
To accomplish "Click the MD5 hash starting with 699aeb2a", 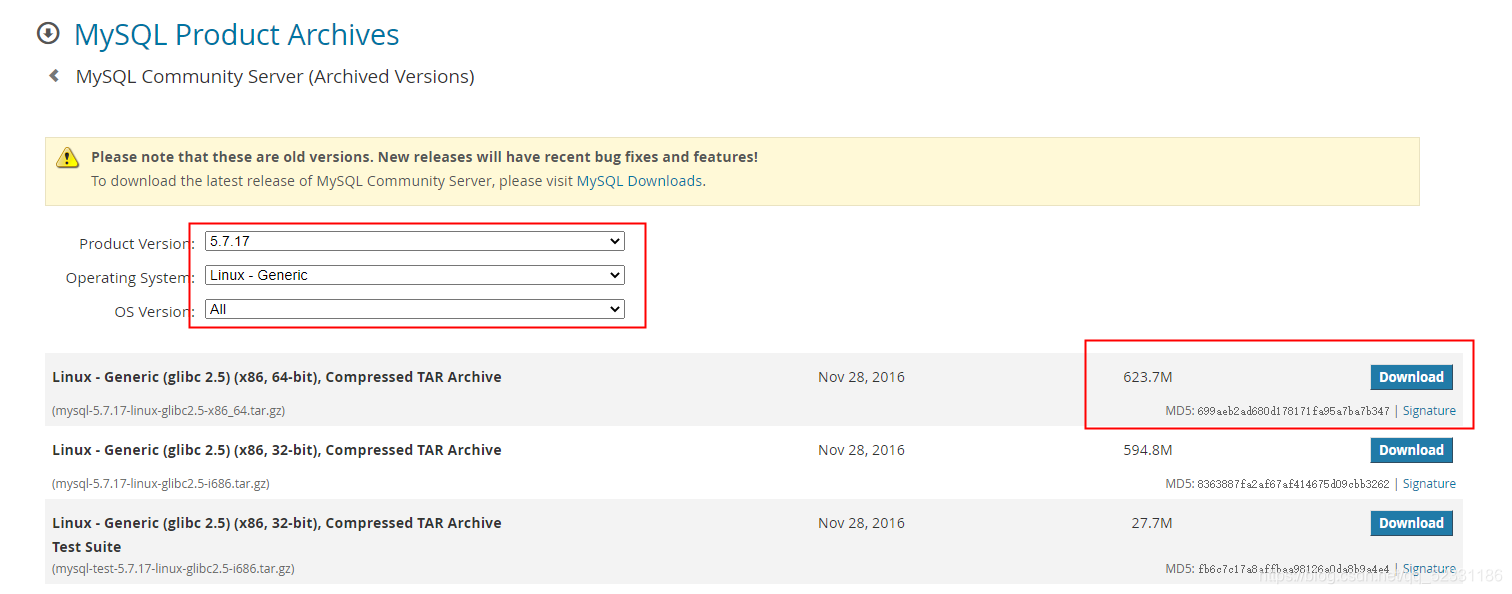I will coord(1293,411).
